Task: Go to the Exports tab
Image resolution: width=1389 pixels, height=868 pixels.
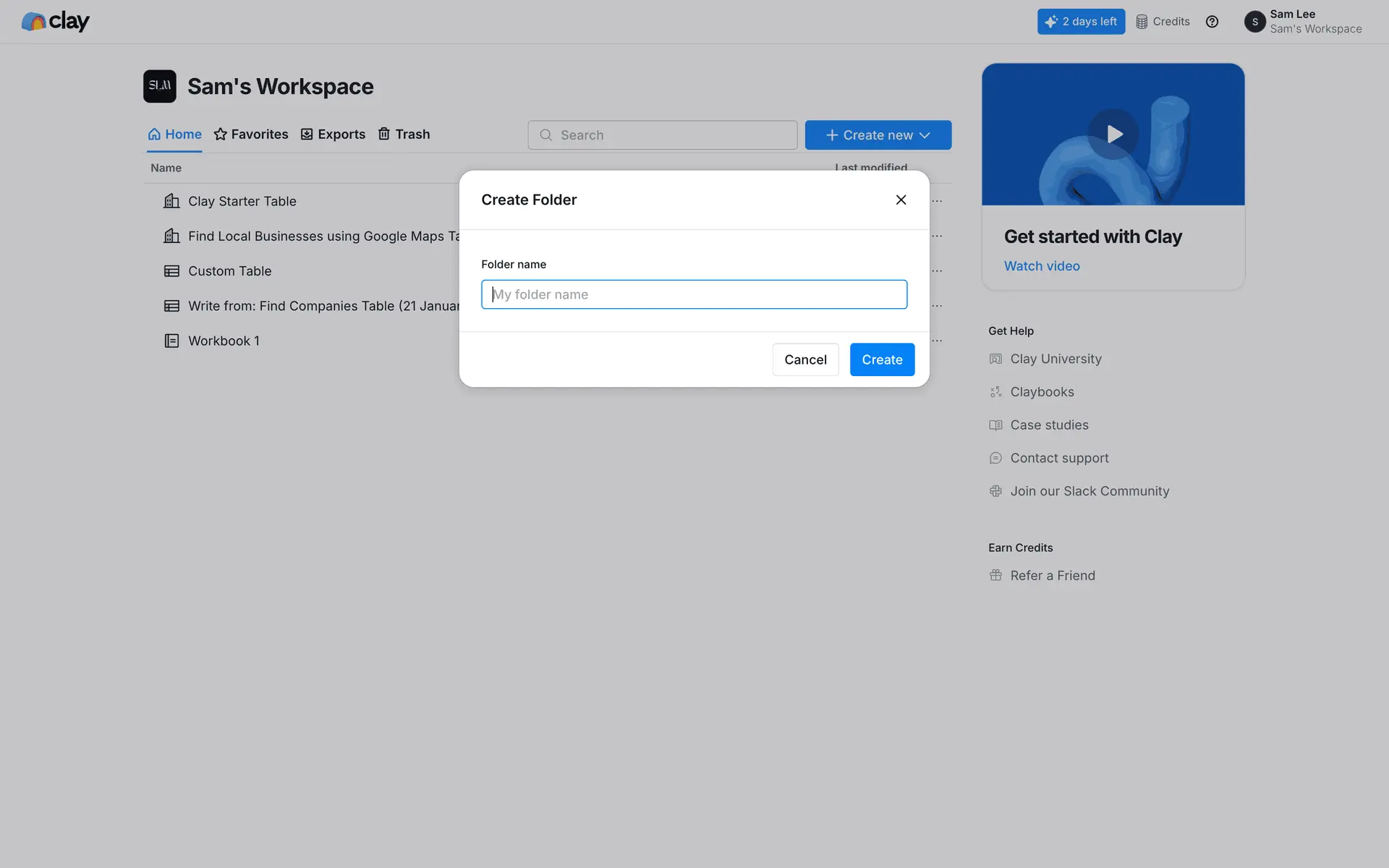Action: [x=333, y=135]
